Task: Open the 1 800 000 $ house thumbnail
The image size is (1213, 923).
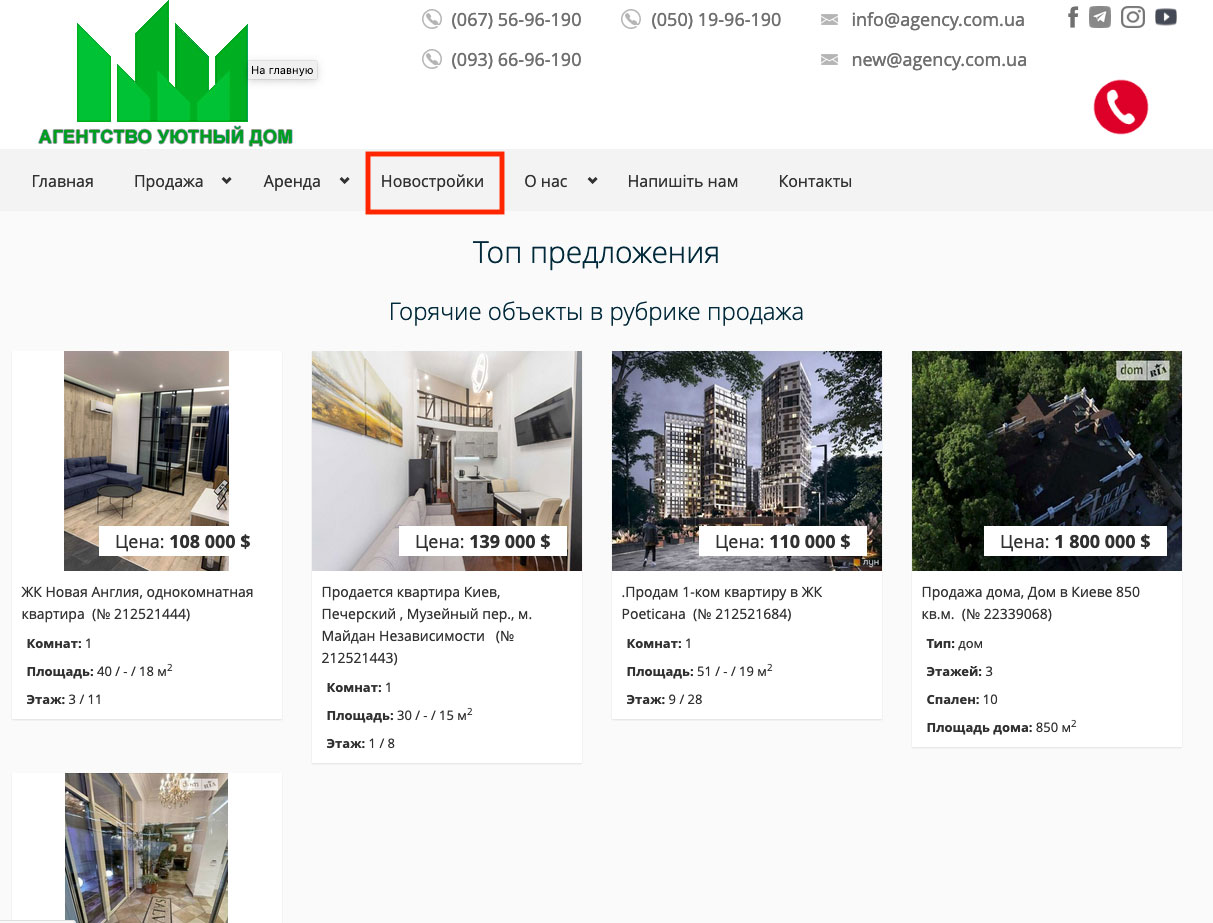Action: pos(1046,460)
